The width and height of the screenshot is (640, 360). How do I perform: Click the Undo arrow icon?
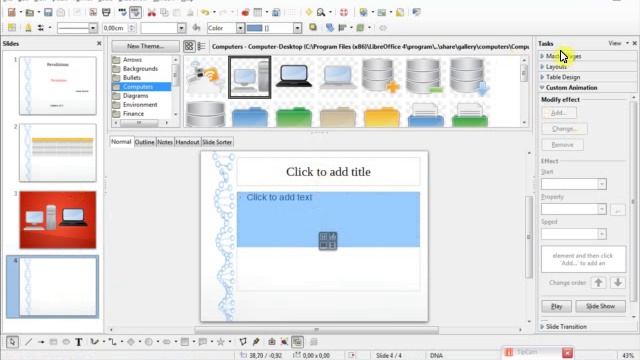point(205,12)
